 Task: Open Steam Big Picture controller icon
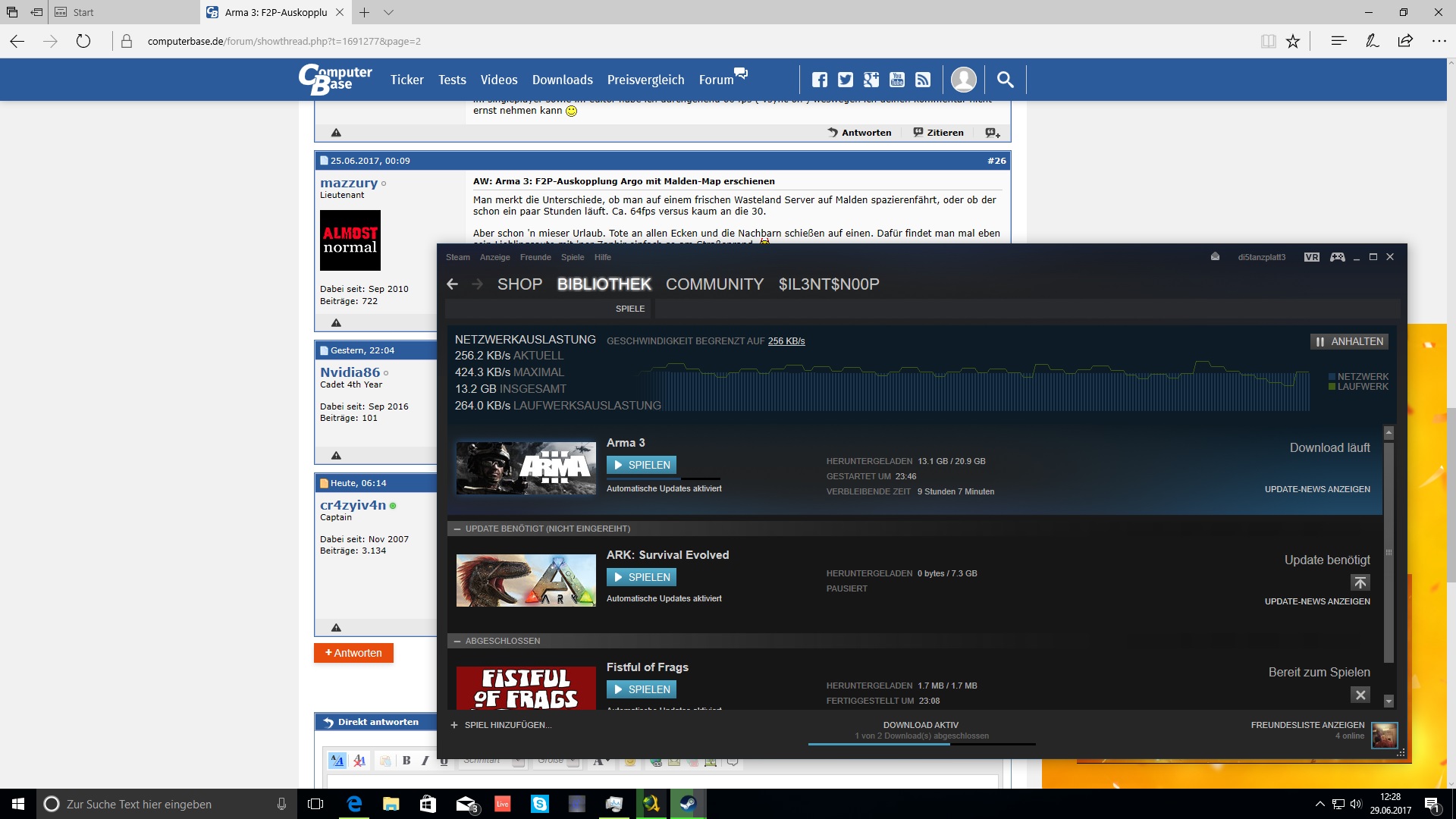pos(1338,257)
